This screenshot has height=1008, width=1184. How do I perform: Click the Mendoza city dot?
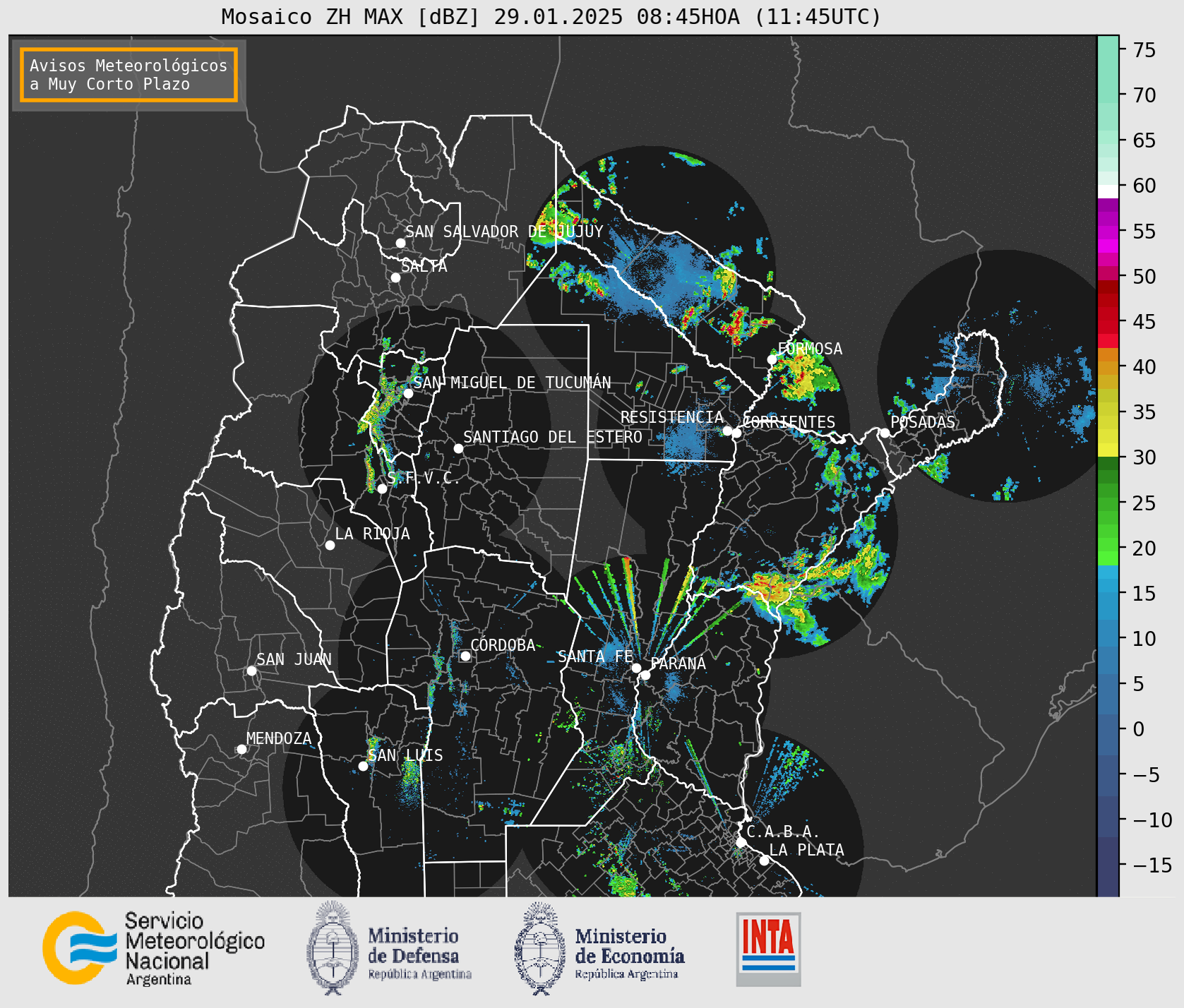coord(241,749)
